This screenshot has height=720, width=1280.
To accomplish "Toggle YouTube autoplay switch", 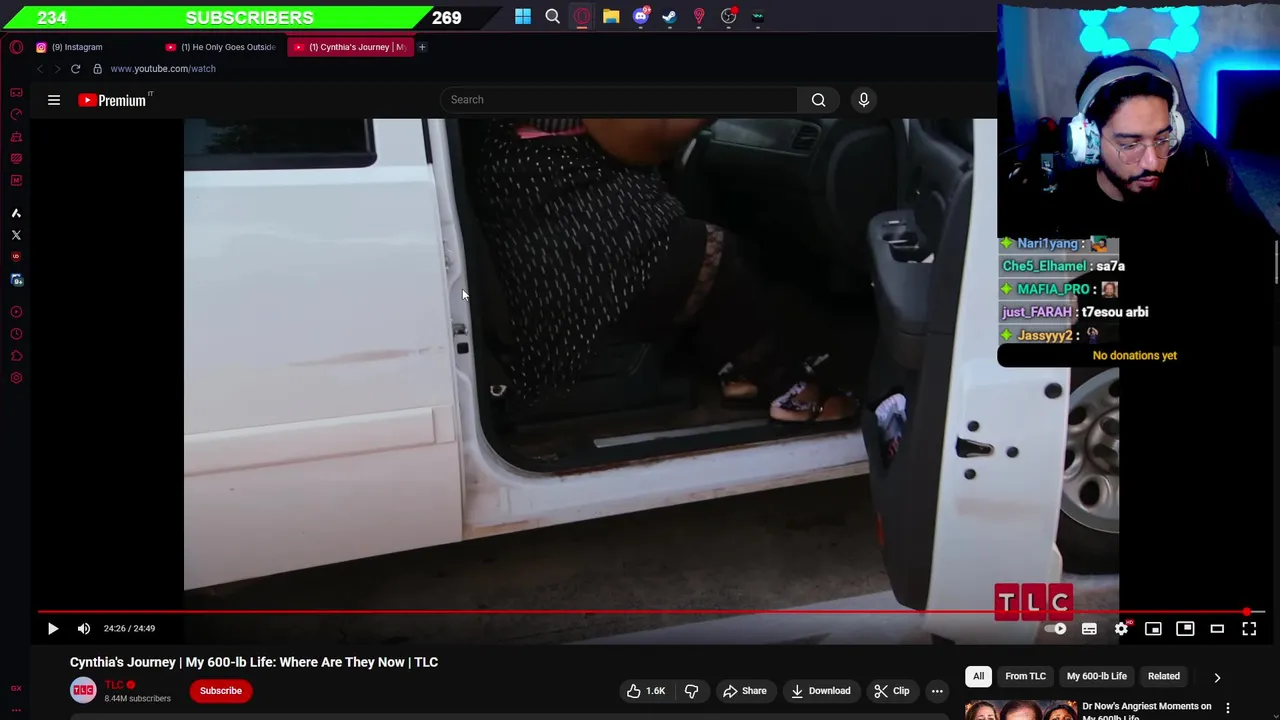I will pos(1056,629).
